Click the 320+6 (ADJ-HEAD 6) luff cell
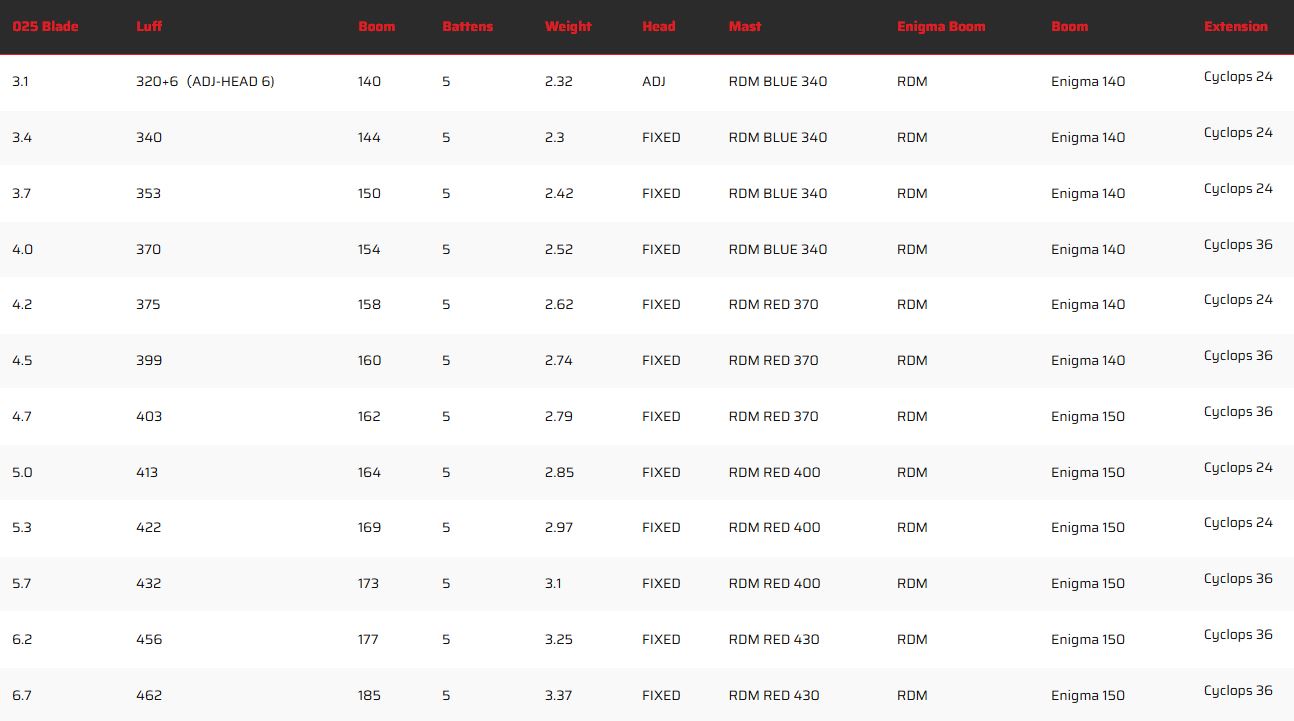The width and height of the screenshot is (1294, 721). click(x=205, y=82)
